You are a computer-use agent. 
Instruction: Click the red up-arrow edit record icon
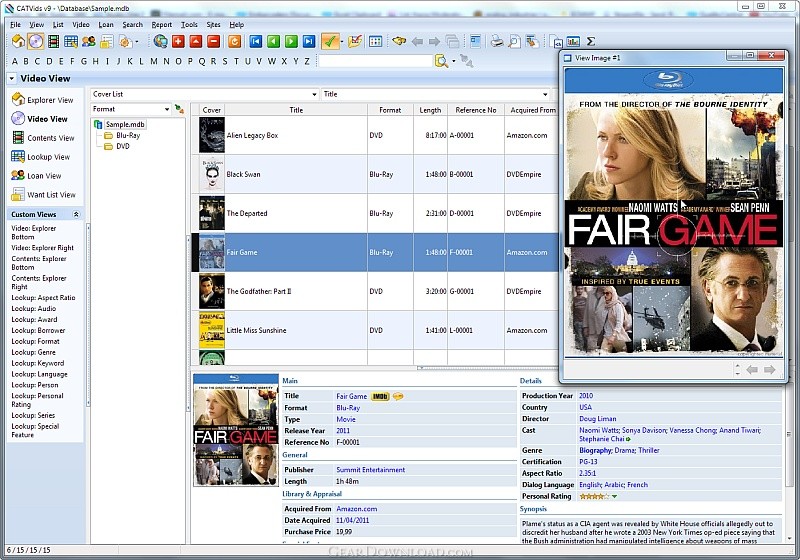[196, 41]
